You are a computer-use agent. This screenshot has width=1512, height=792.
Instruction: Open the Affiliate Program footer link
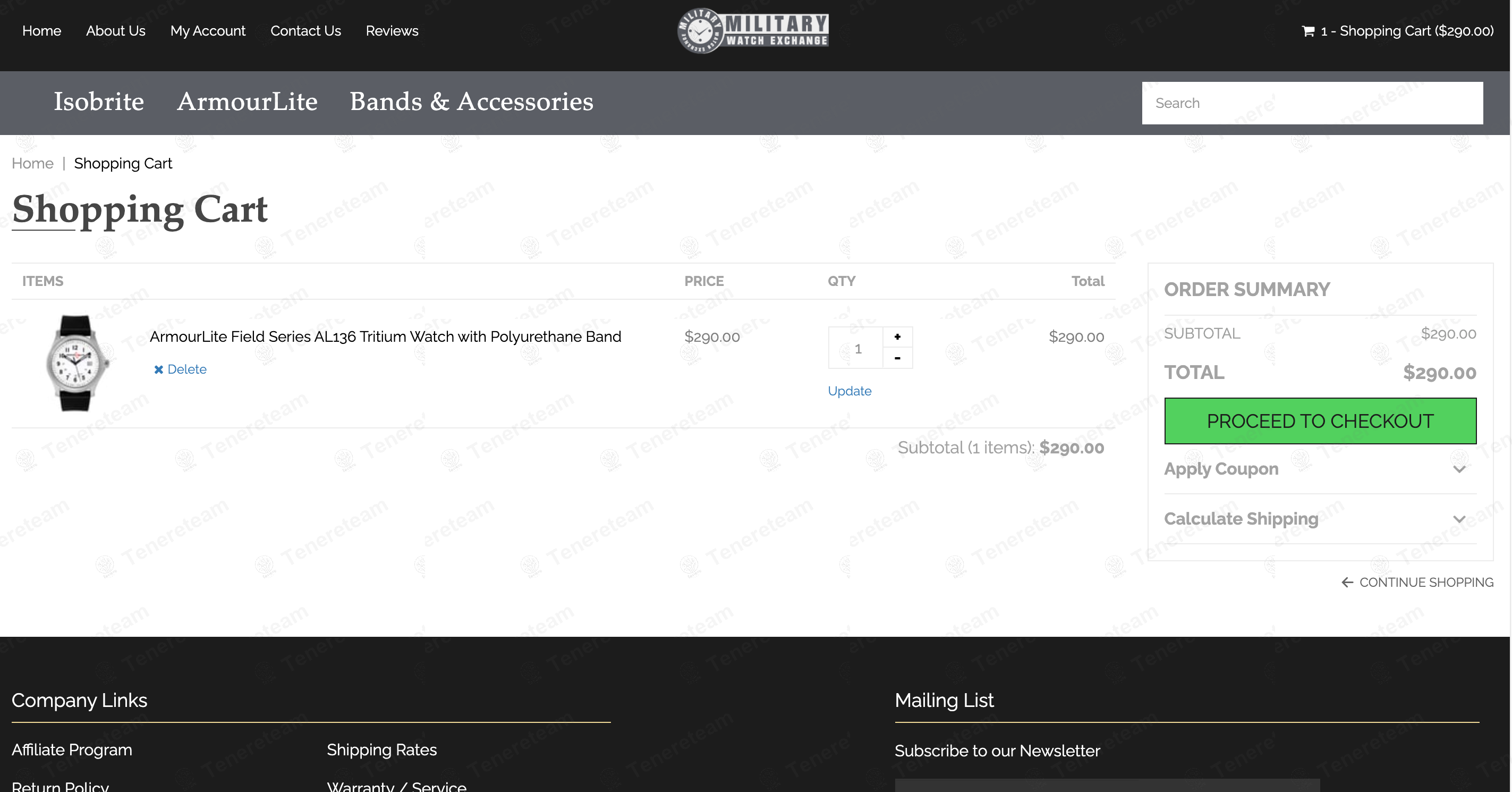(x=72, y=749)
